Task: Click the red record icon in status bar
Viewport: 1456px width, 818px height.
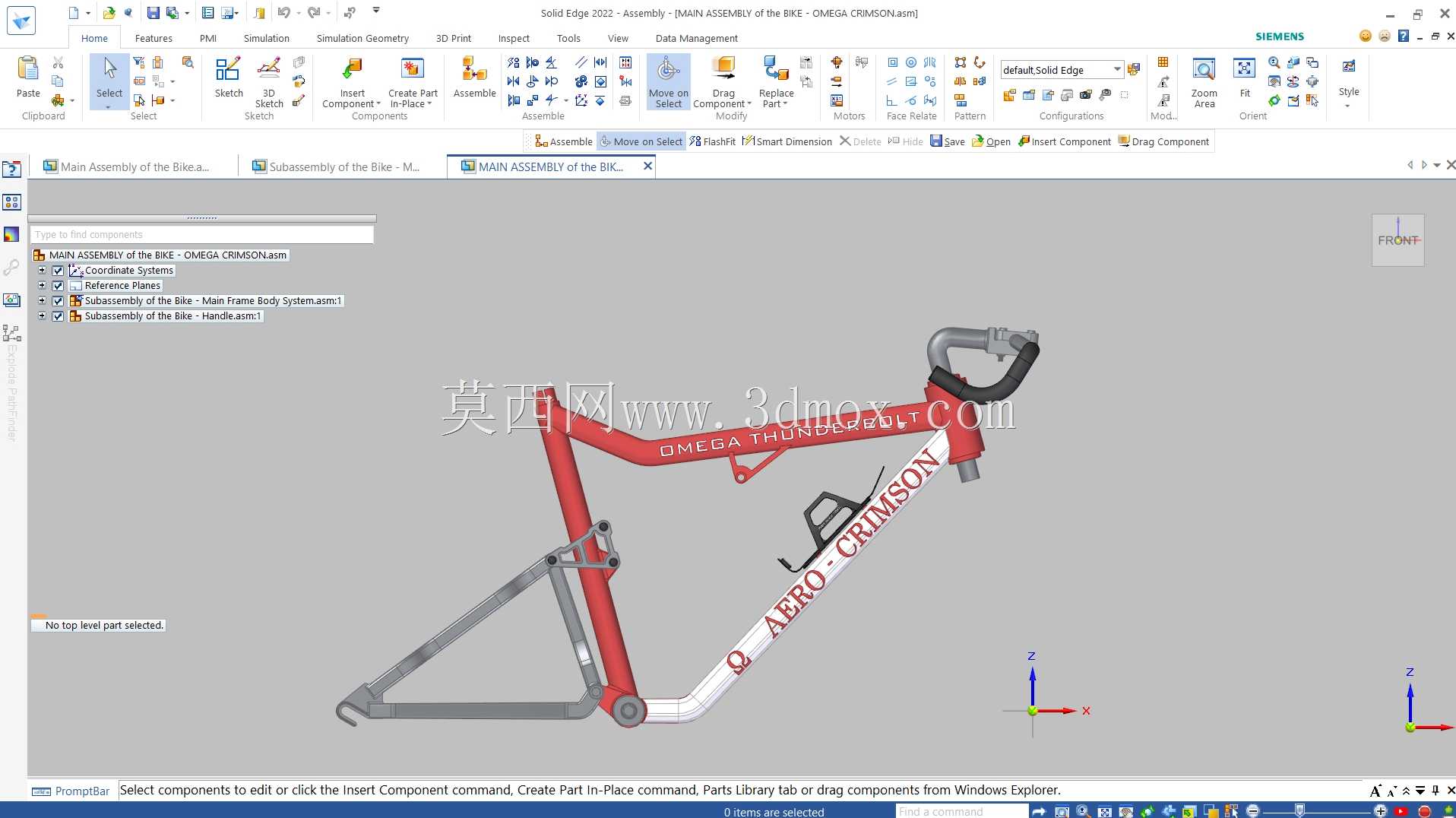Action: coord(1424,811)
